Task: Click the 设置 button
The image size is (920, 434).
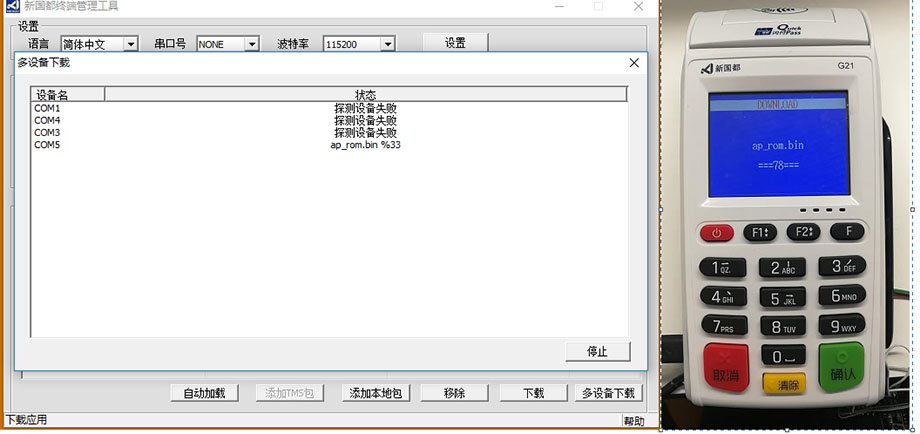Action: (455, 43)
